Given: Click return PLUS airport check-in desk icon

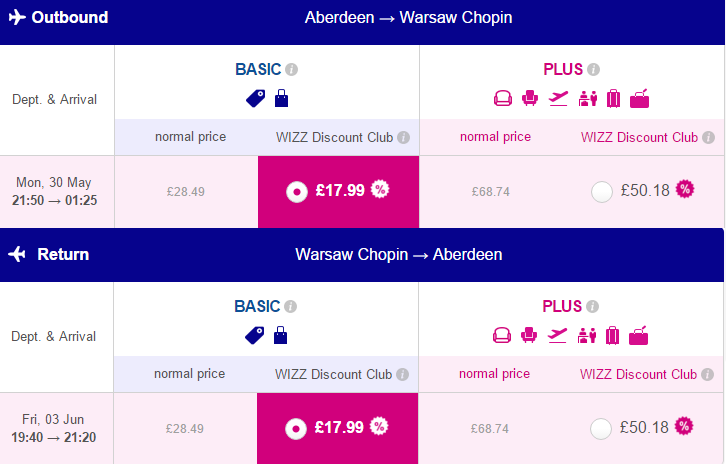Looking at the screenshot, I should (x=587, y=336).
